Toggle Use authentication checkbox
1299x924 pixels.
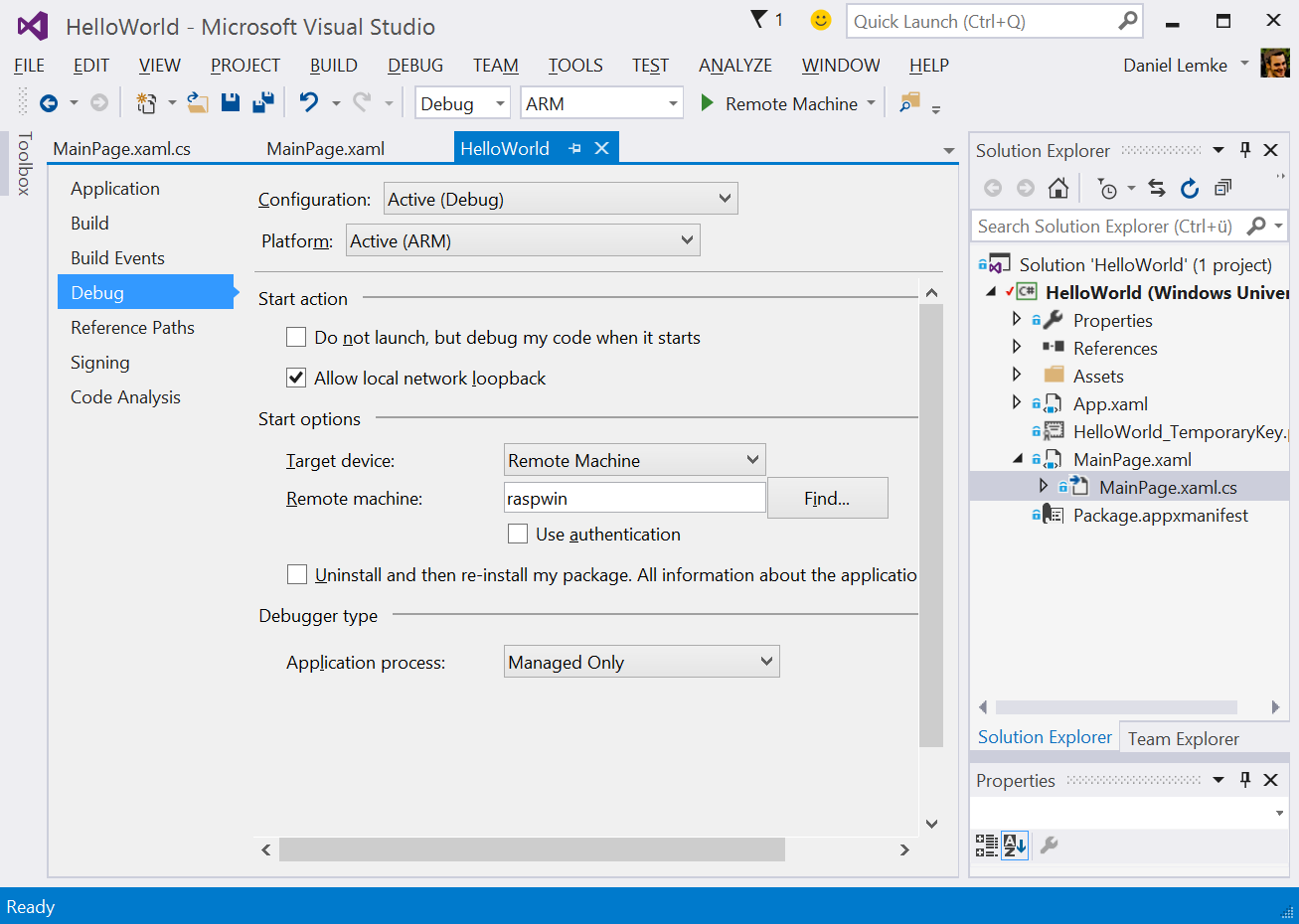tap(518, 534)
